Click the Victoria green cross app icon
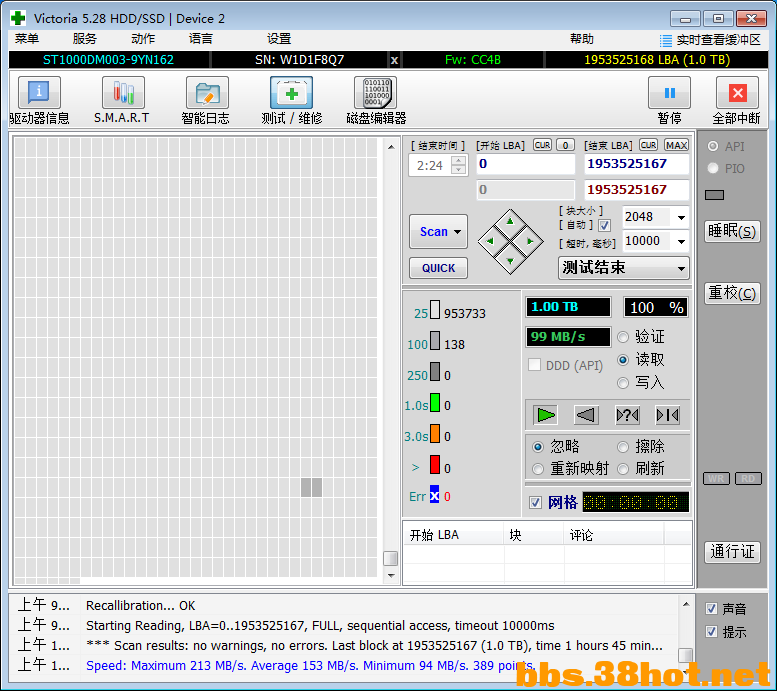 pos(18,18)
